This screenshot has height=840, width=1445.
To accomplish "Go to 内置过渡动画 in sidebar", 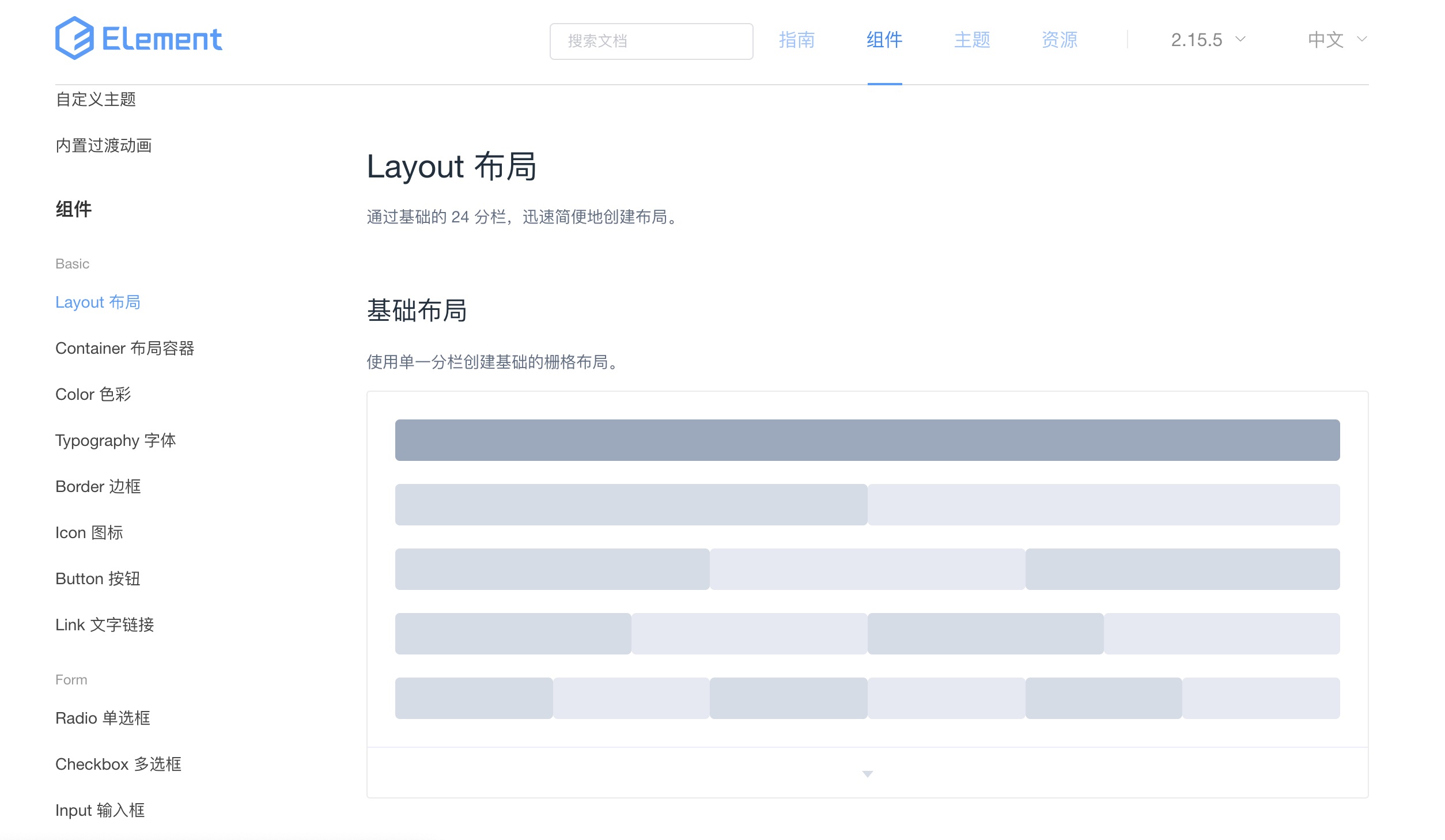I will click(104, 145).
